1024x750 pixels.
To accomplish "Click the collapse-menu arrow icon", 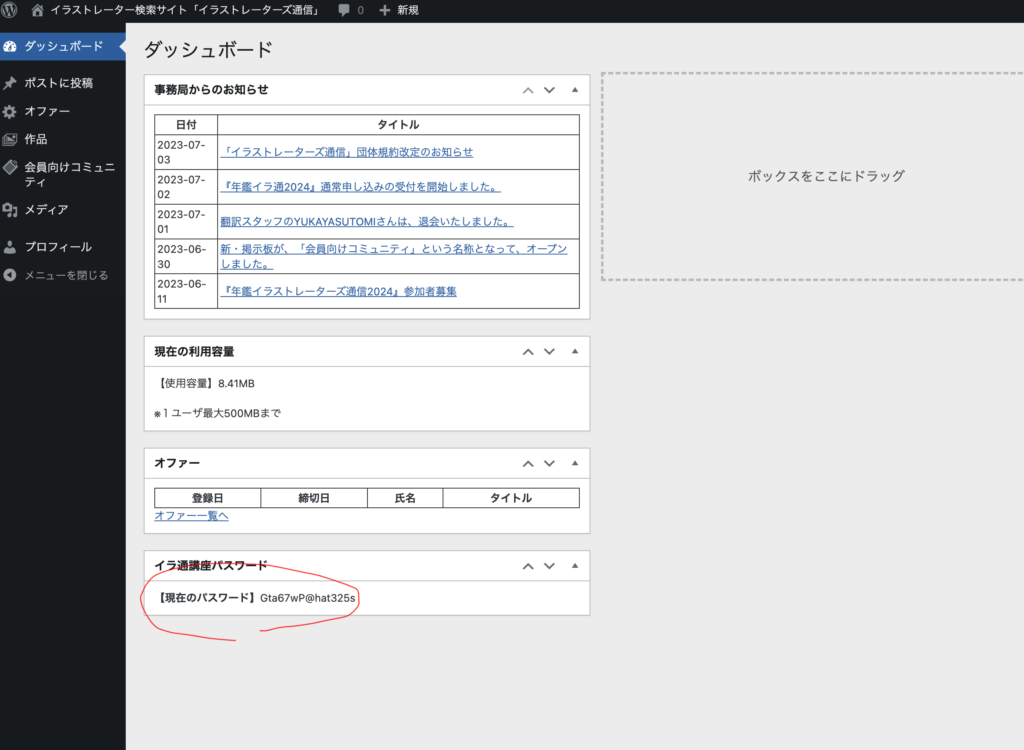I will click(10, 275).
